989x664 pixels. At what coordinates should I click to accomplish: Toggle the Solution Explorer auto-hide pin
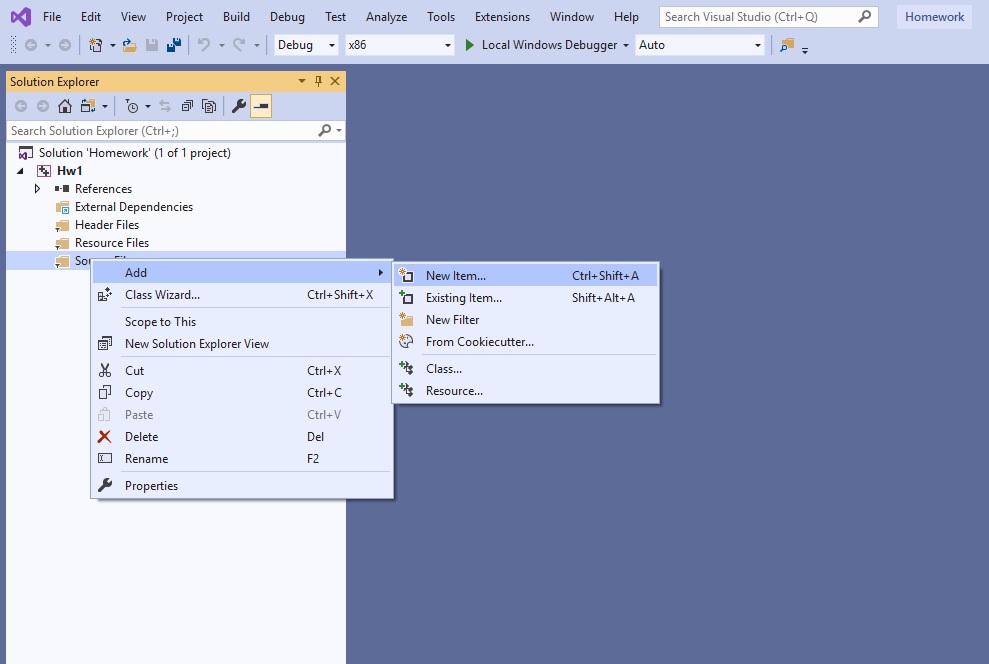point(319,81)
